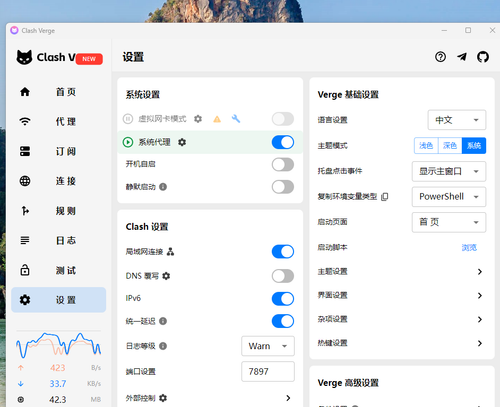This screenshot has height=407, width=500.
Task: Select 深色 dark theme mode
Action: click(450, 146)
